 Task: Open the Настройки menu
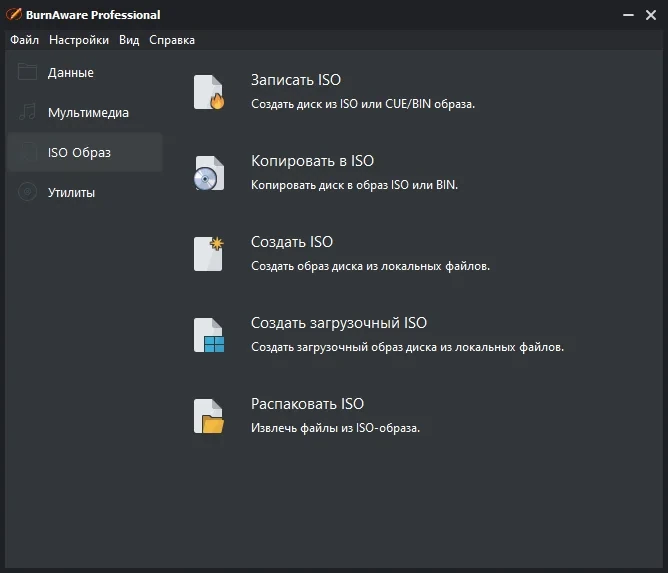point(79,40)
